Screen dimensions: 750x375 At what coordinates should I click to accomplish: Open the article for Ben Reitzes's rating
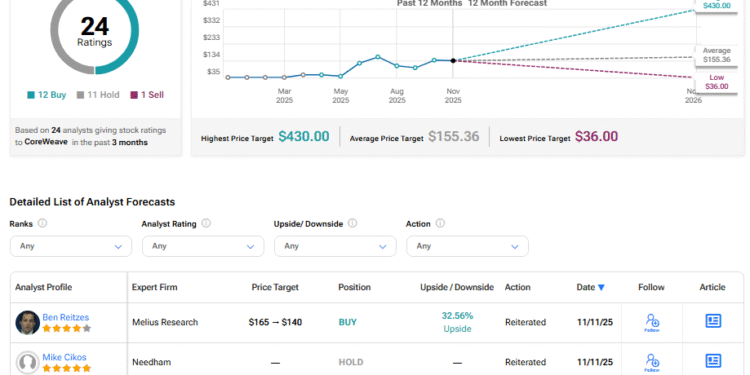click(713, 321)
